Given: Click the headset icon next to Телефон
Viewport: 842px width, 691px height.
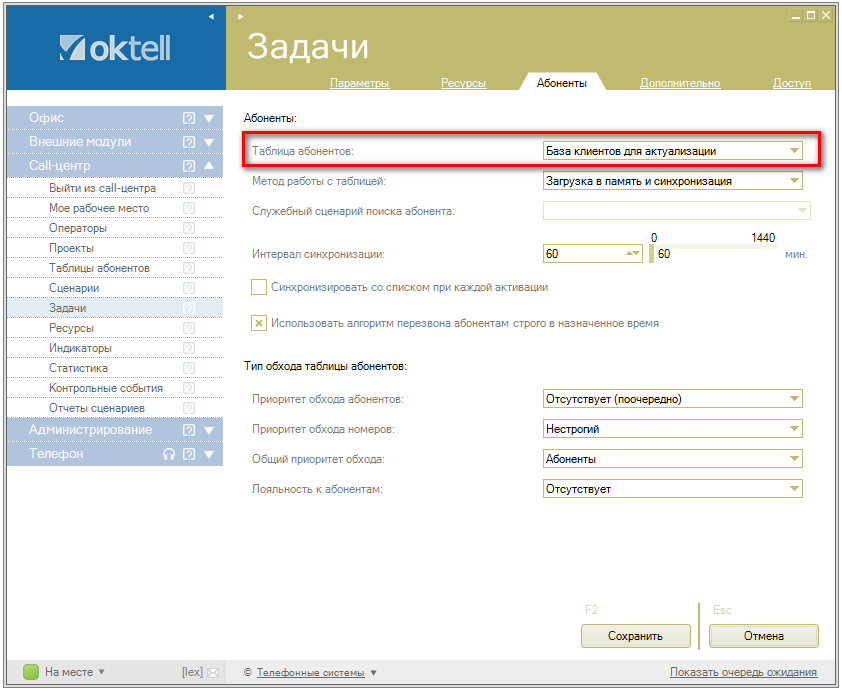Looking at the screenshot, I should pyautogui.click(x=169, y=454).
